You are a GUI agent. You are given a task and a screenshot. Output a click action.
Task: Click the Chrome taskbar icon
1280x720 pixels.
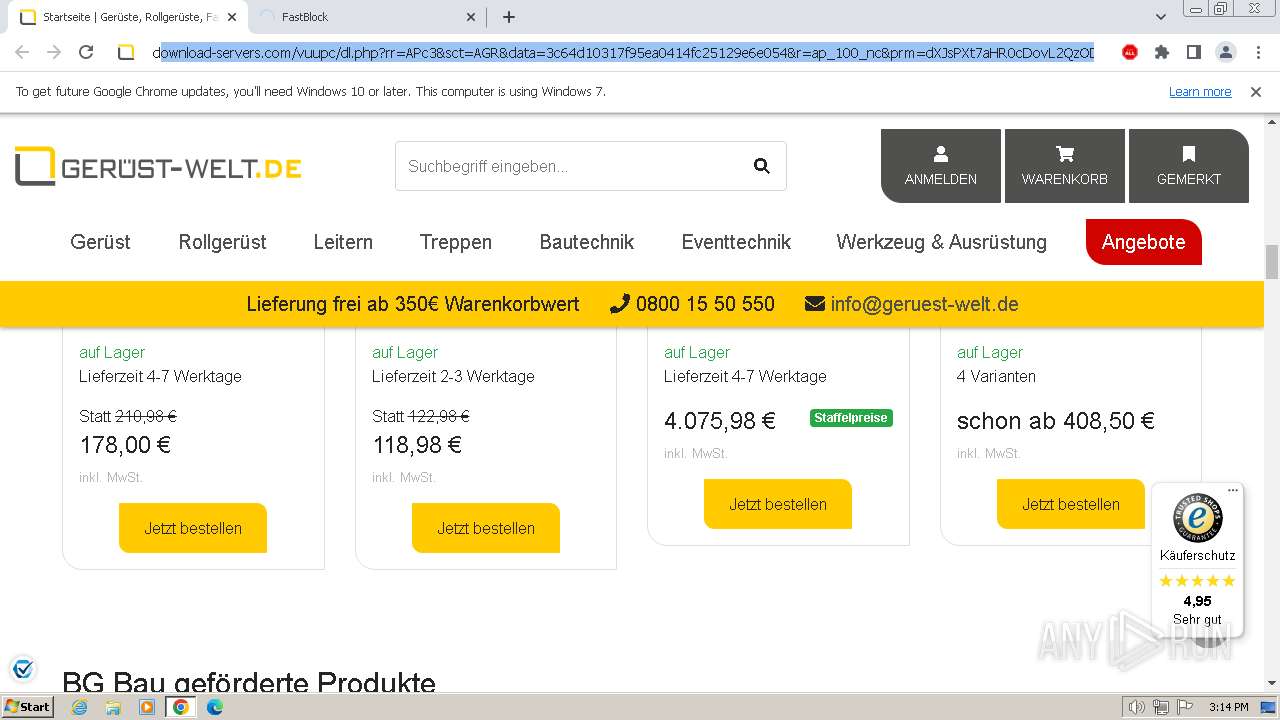[x=181, y=707]
